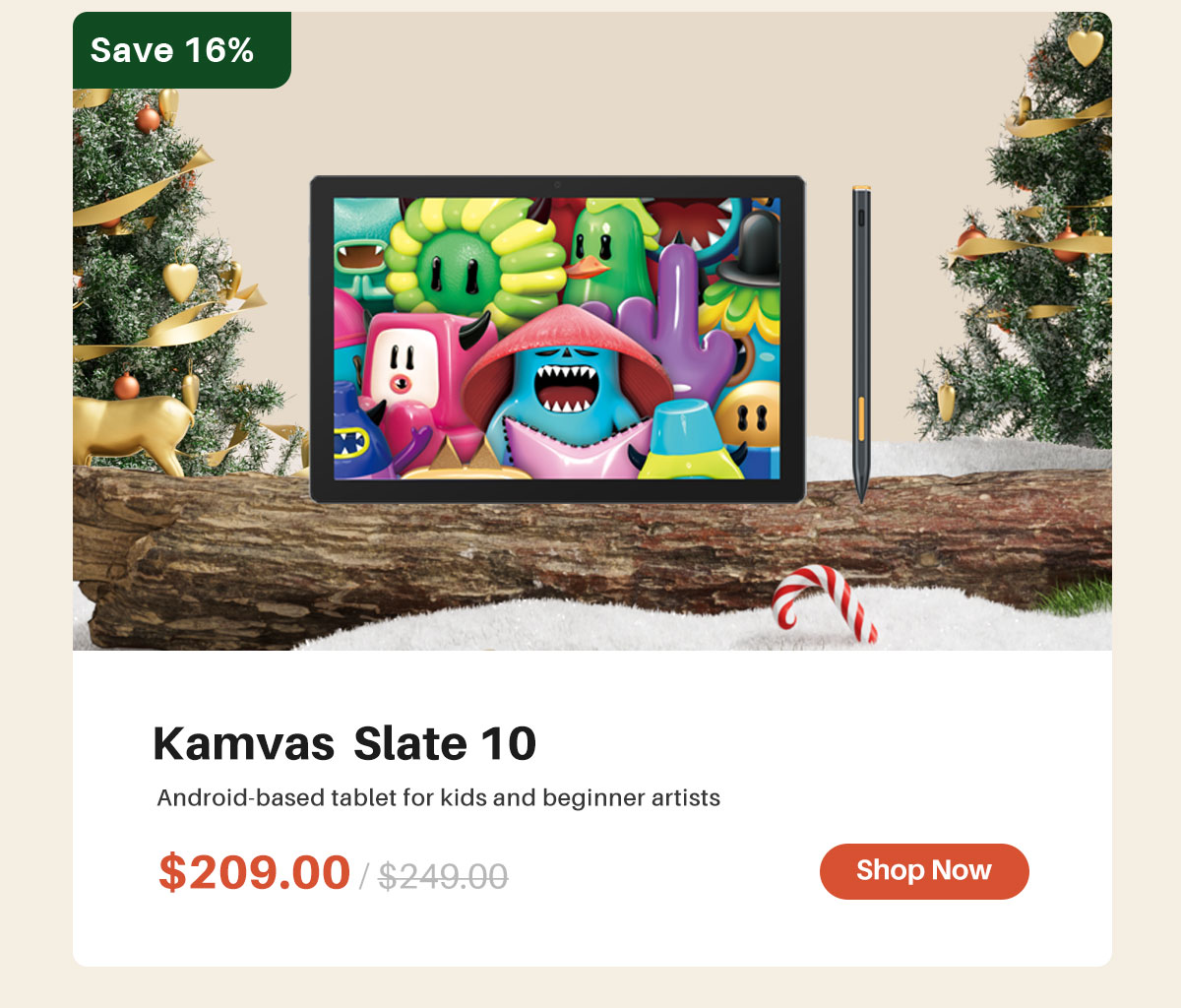Image resolution: width=1181 pixels, height=1008 pixels.
Task: Click the crossed-out $249.00 original price
Action: coord(443,875)
